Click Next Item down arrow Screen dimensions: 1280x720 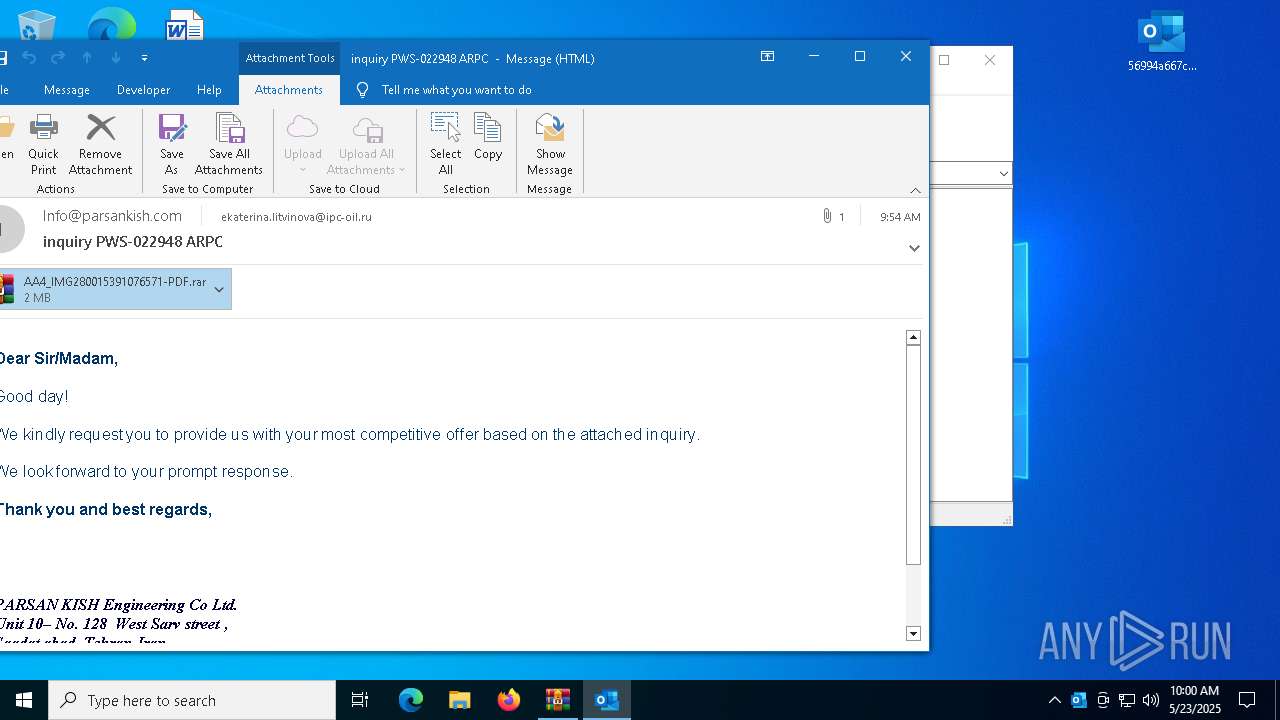[x=116, y=58]
